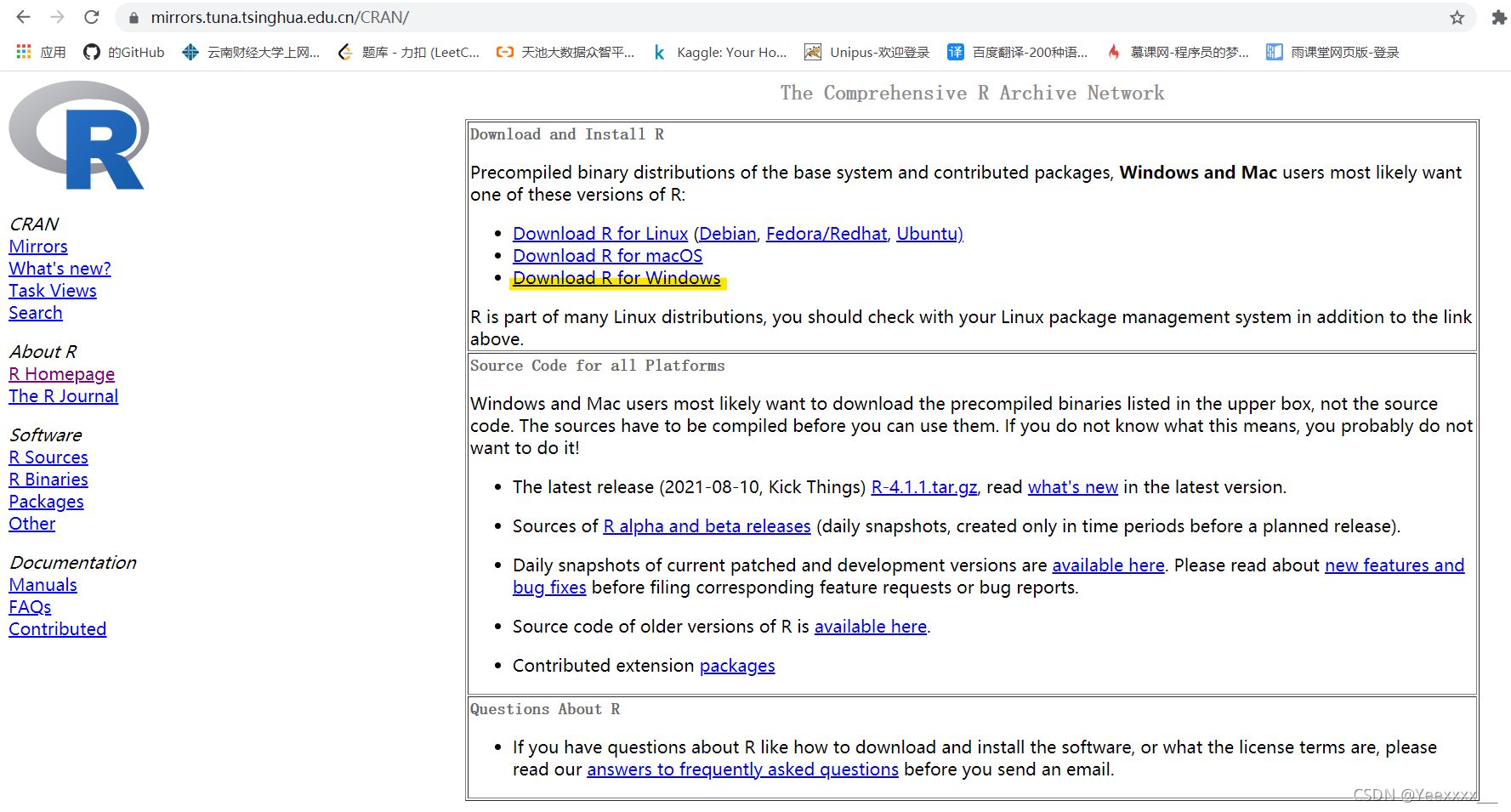Open the Fedora/Redhat link
Viewport: 1511px width, 812px height.
click(827, 234)
